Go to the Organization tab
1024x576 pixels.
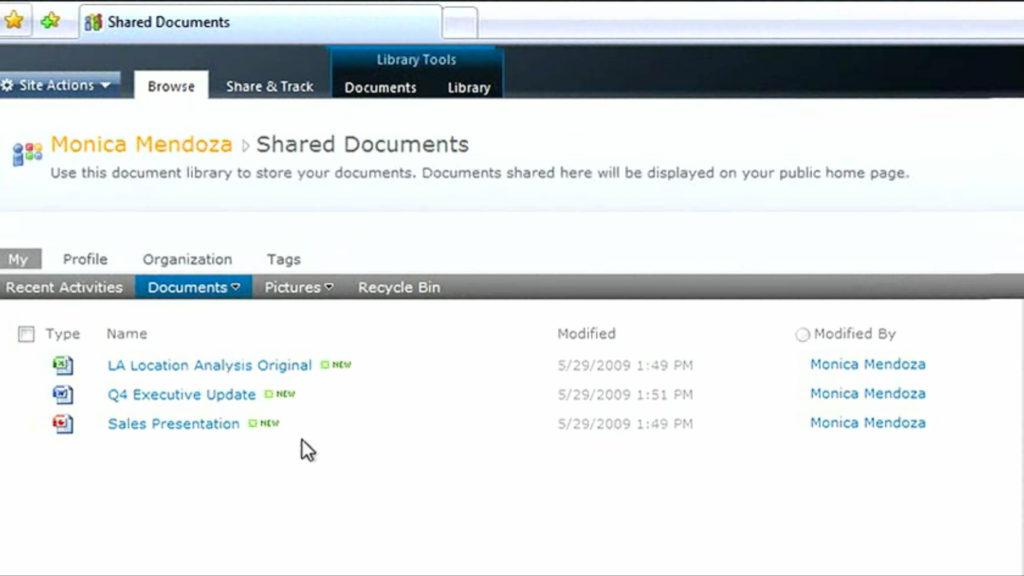pos(187,259)
